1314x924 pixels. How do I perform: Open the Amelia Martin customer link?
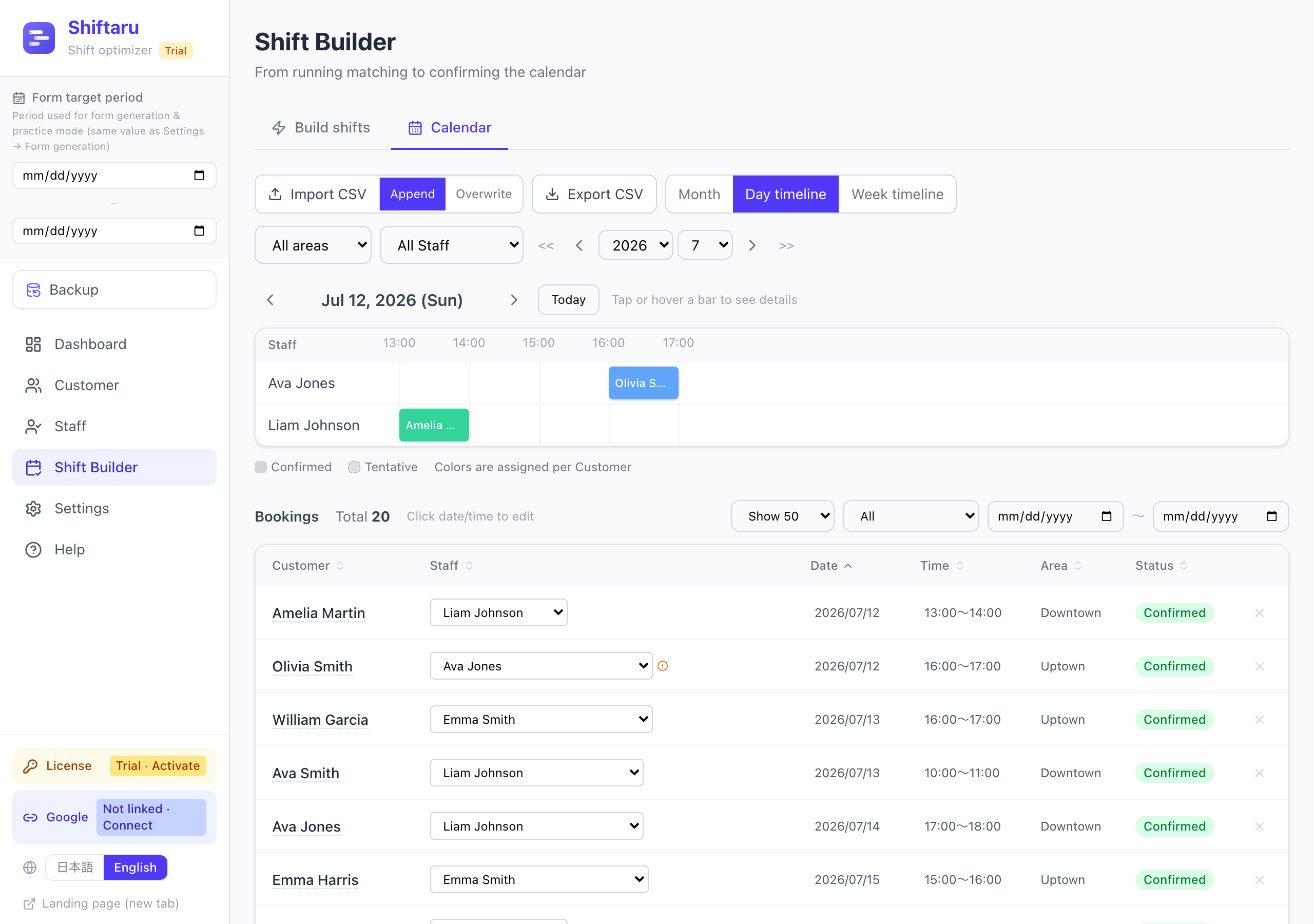(x=318, y=613)
